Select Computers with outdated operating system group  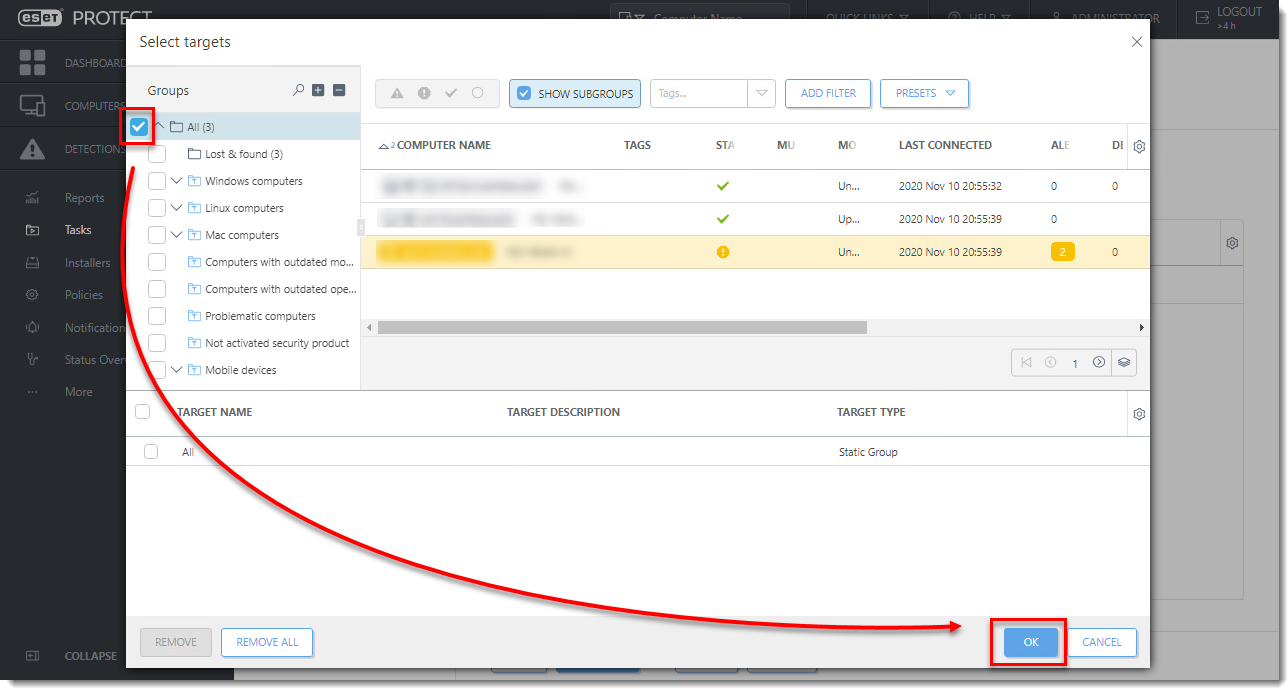pos(280,289)
